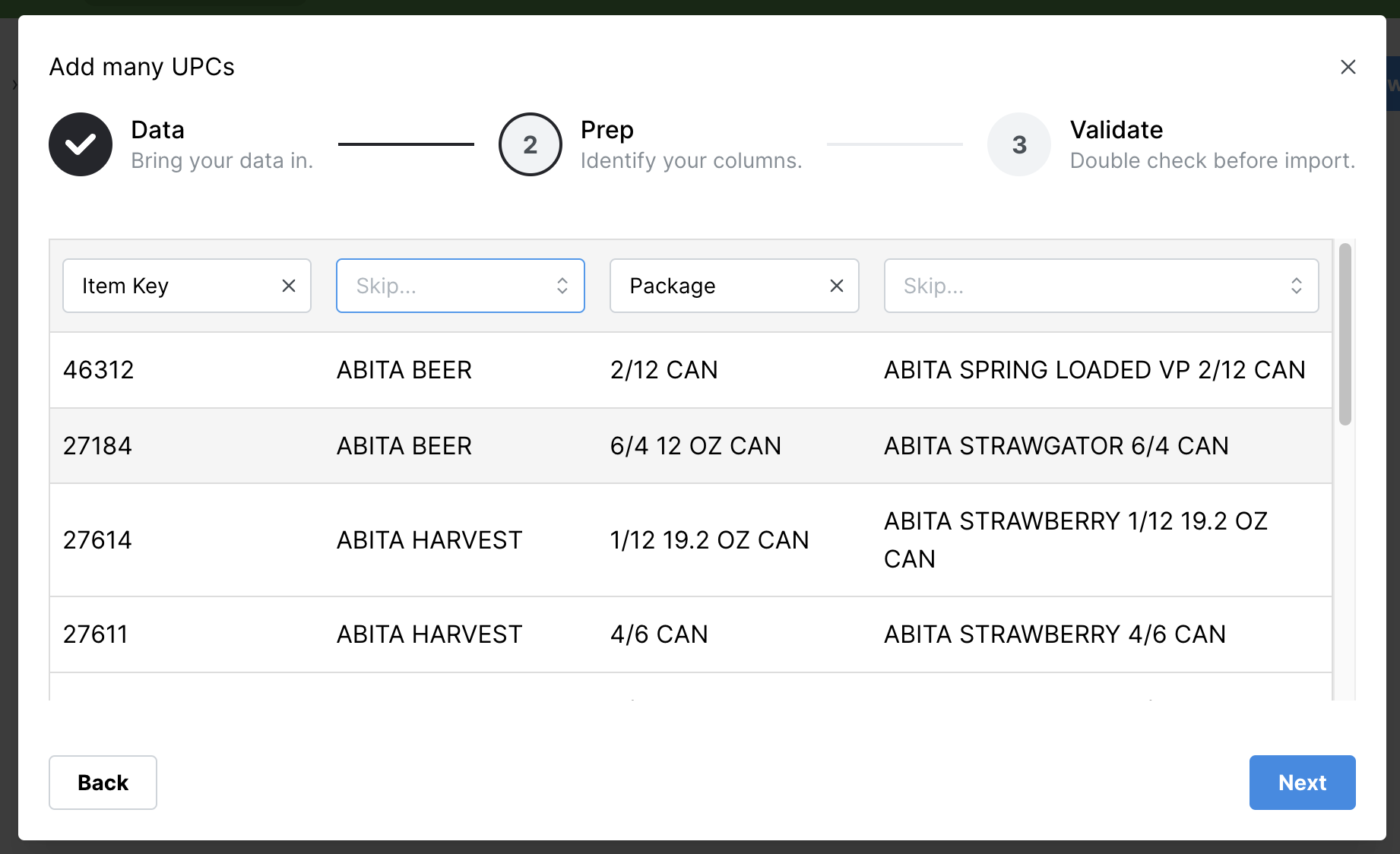Click the table vertical scrollbar thumb
Image resolution: width=1400 pixels, height=854 pixels.
(x=1345, y=334)
